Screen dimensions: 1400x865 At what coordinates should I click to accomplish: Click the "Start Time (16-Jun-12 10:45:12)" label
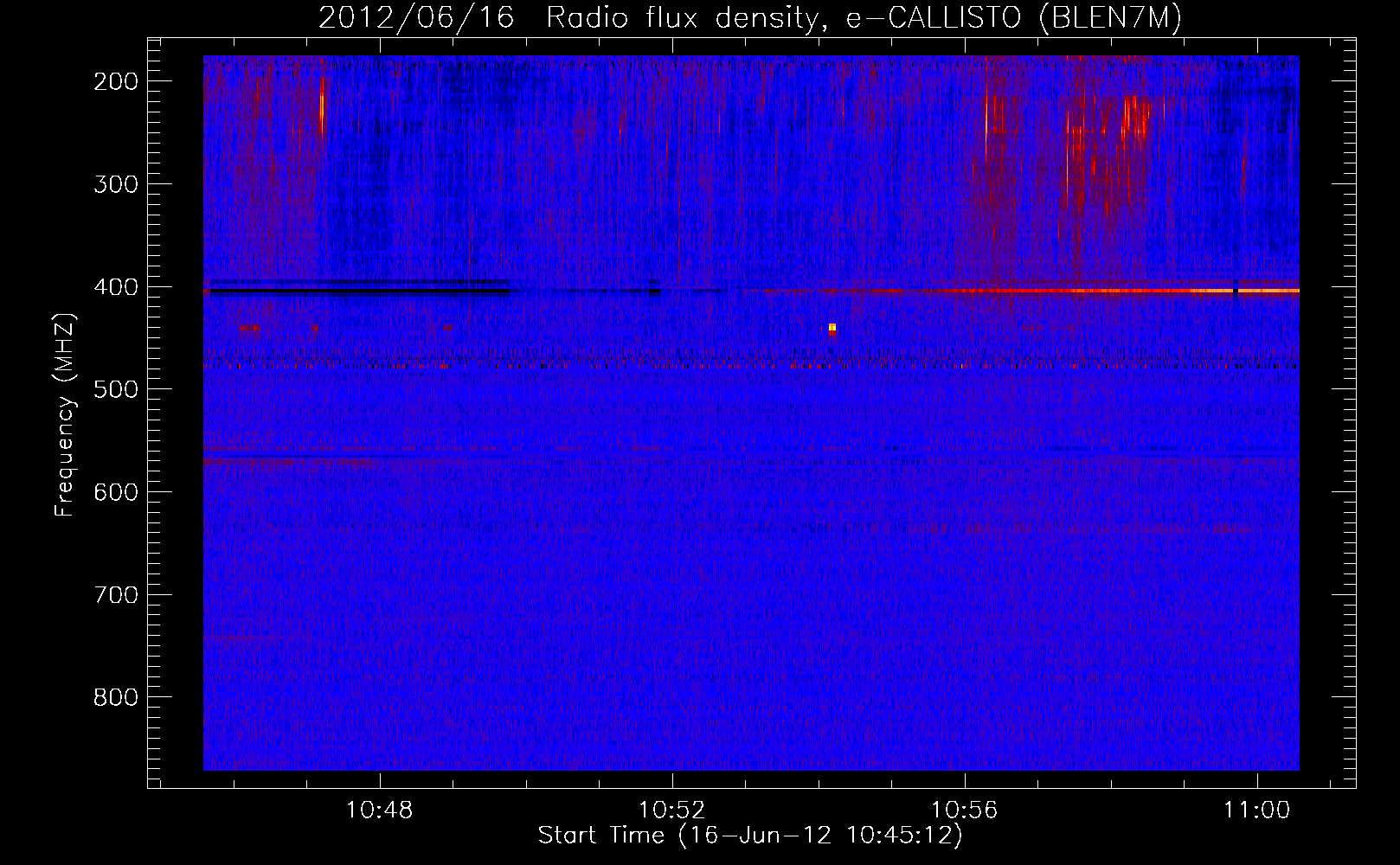[x=750, y=836]
